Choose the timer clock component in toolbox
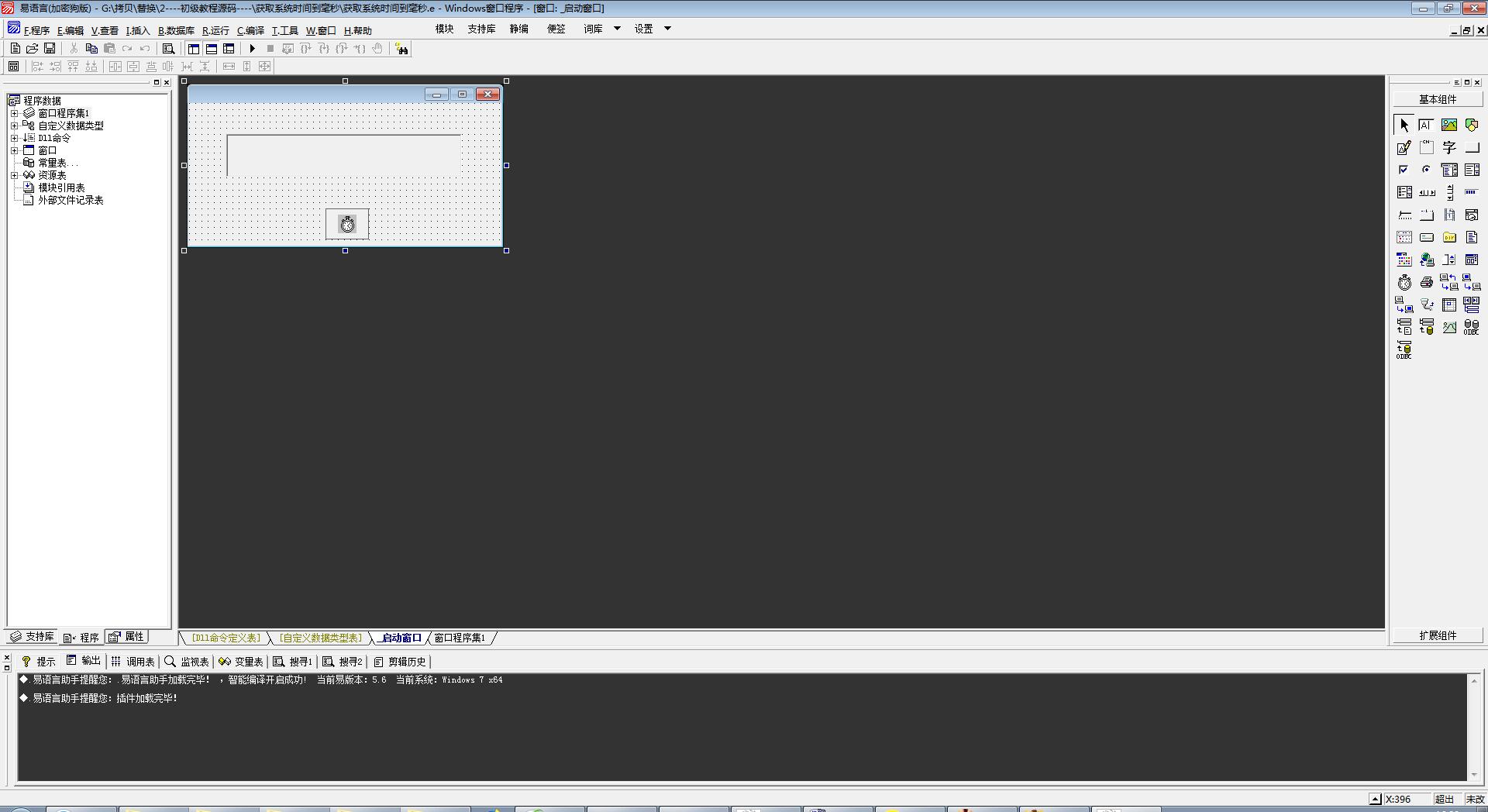The width and height of the screenshot is (1488, 812). 1404,283
